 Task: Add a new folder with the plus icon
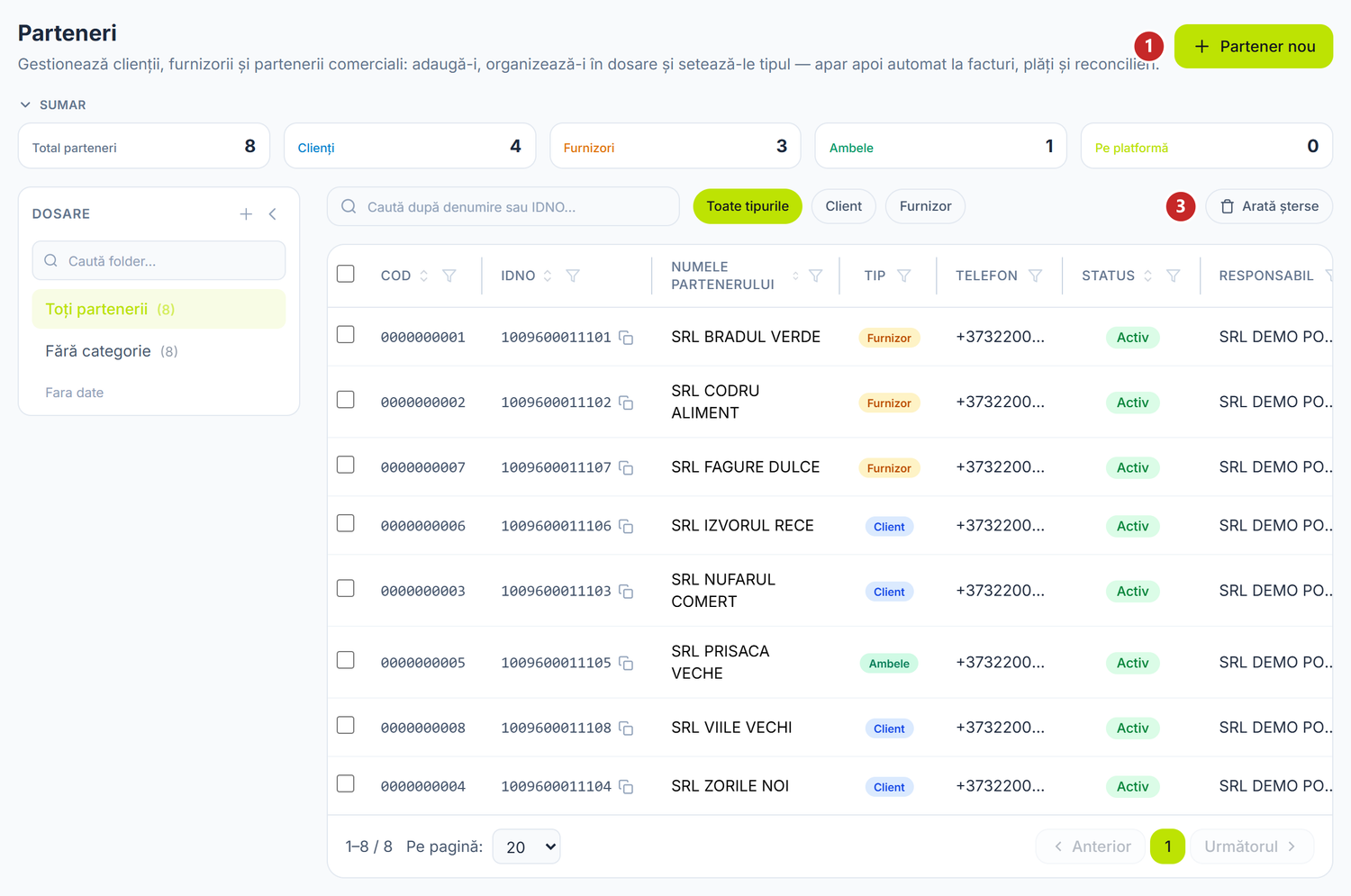click(x=246, y=213)
